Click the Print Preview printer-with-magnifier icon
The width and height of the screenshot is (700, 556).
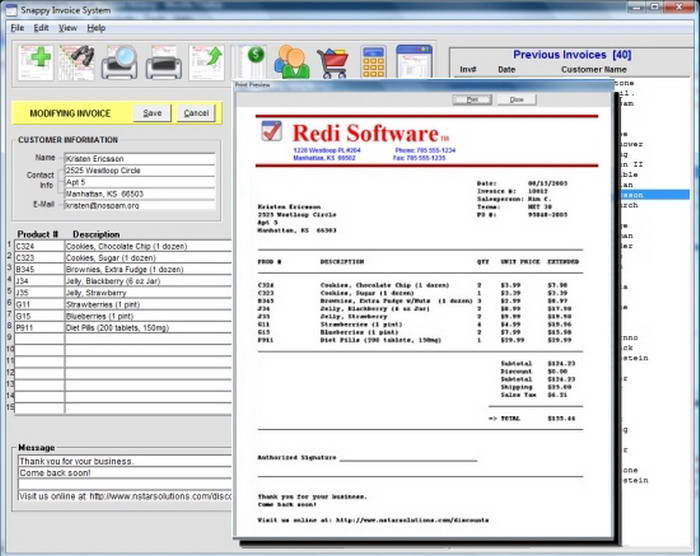pyautogui.click(x=119, y=61)
